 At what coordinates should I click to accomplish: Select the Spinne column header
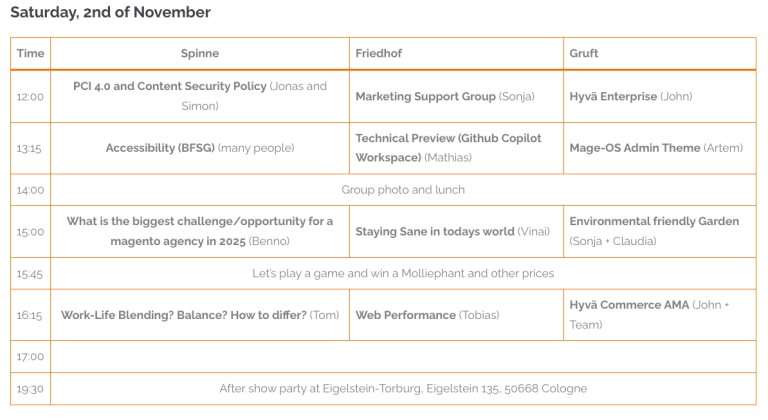point(200,54)
